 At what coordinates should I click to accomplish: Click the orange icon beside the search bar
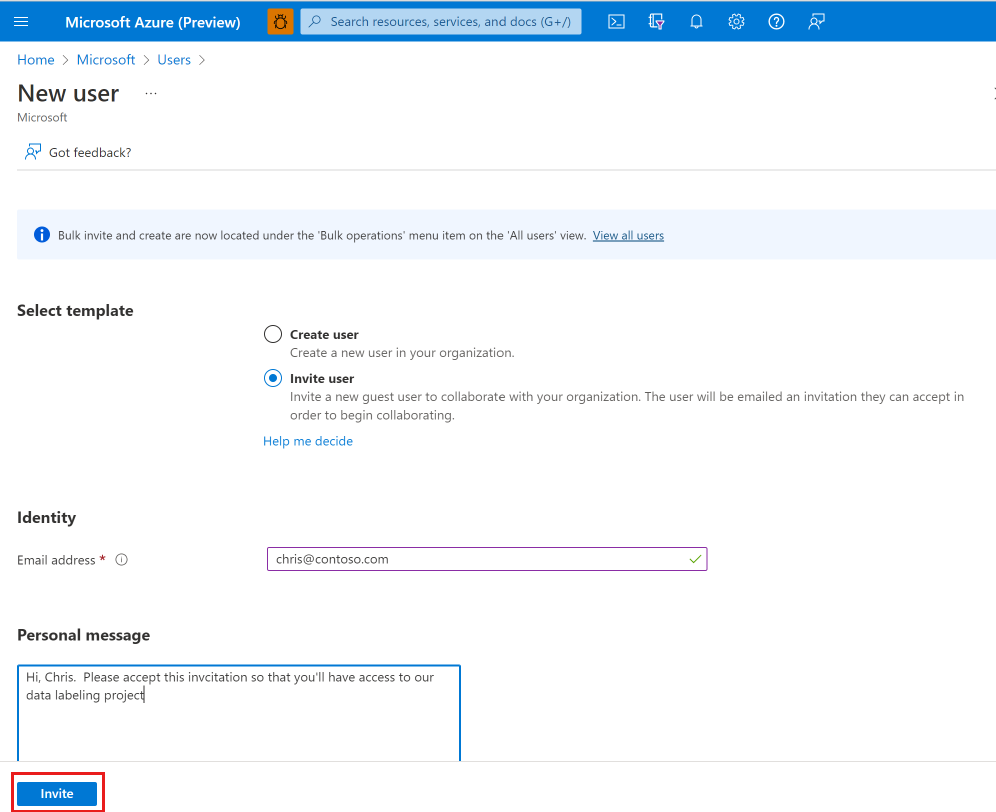tap(280, 21)
